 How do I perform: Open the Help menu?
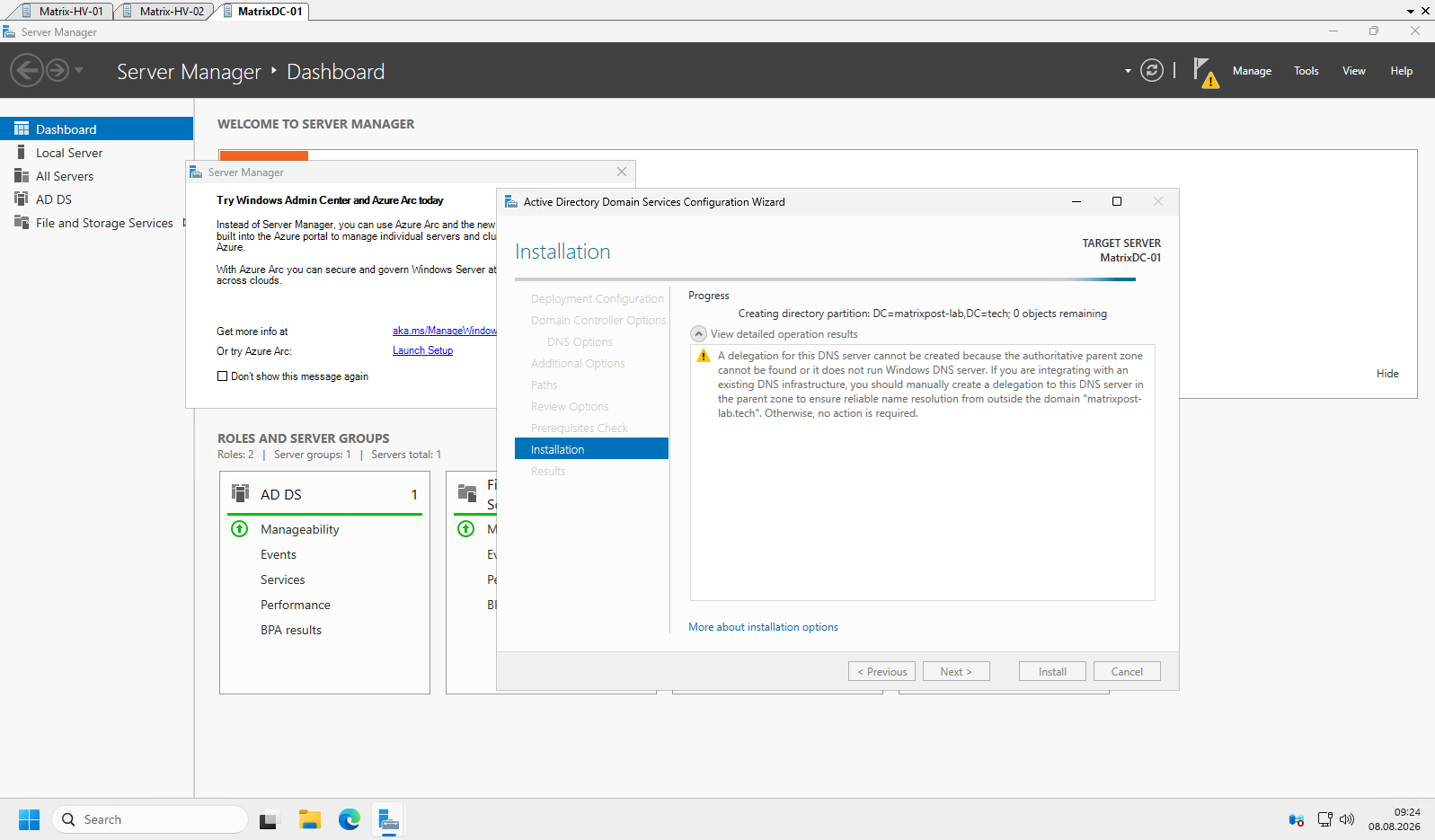[x=1402, y=71]
